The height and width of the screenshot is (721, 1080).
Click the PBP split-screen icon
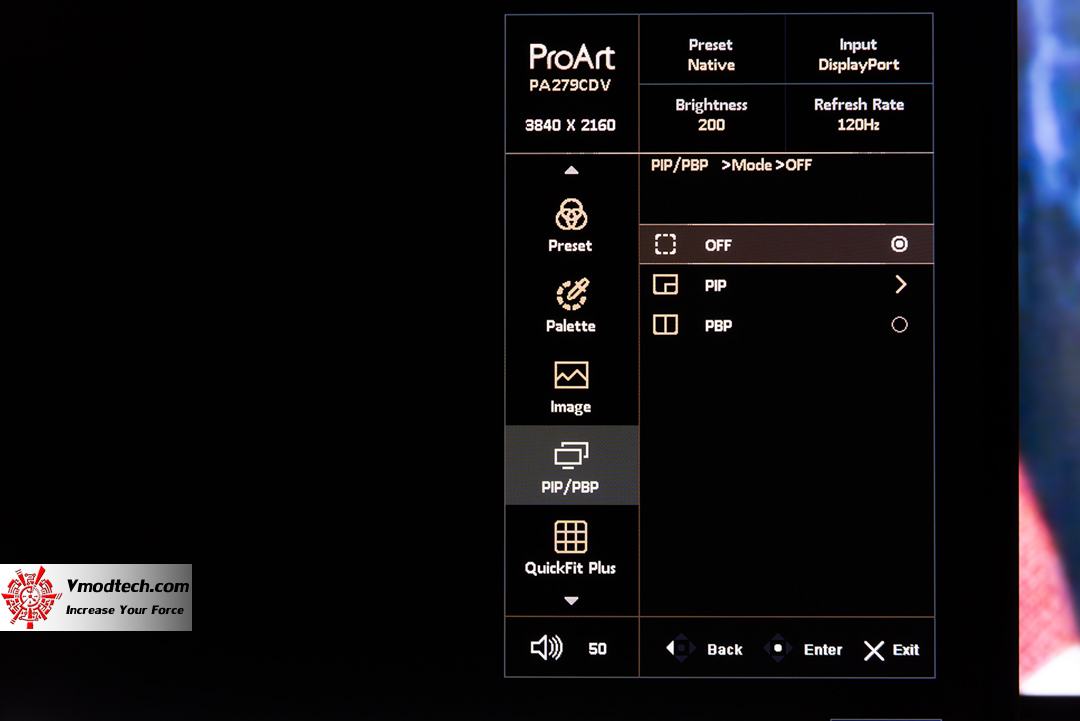[x=665, y=324]
